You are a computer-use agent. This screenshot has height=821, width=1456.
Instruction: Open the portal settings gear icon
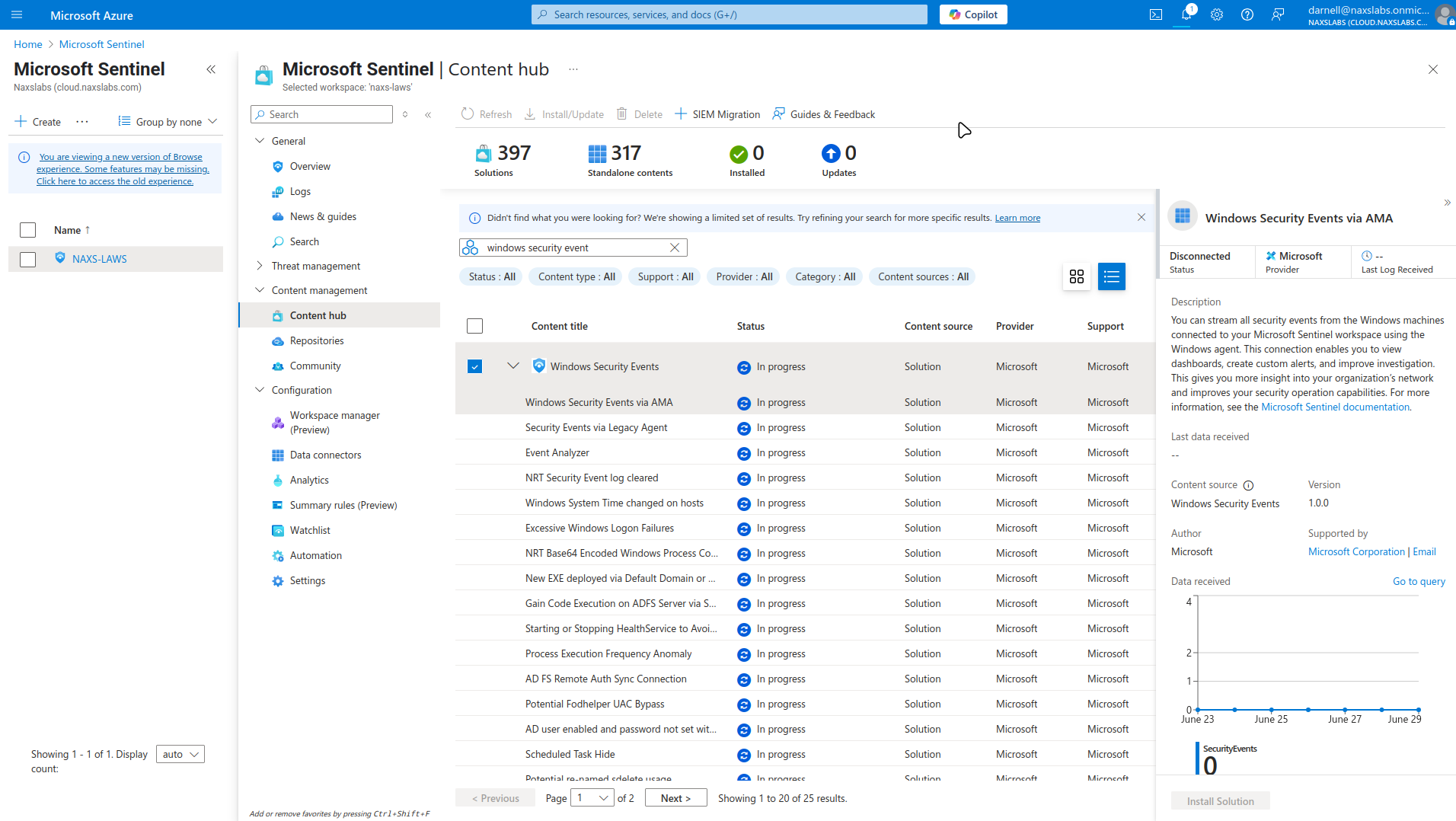tap(1217, 14)
